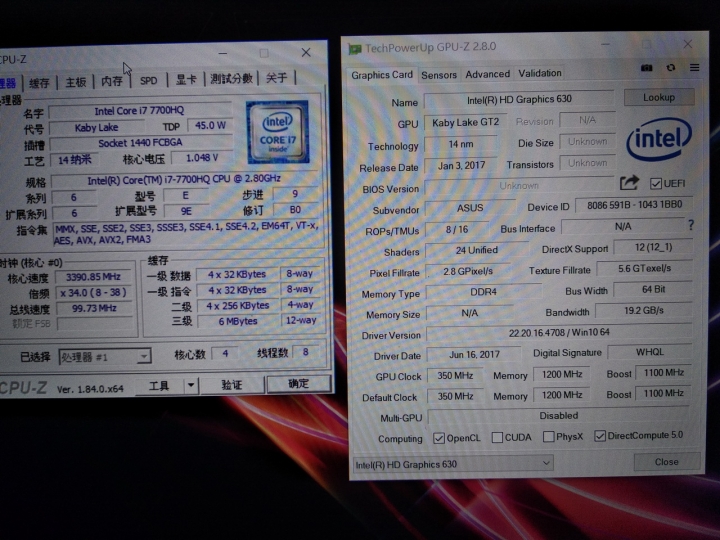Toggle the PhysX checkbox
Image resolution: width=720 pixels, height=540 pixels.
tap(548, 436)
